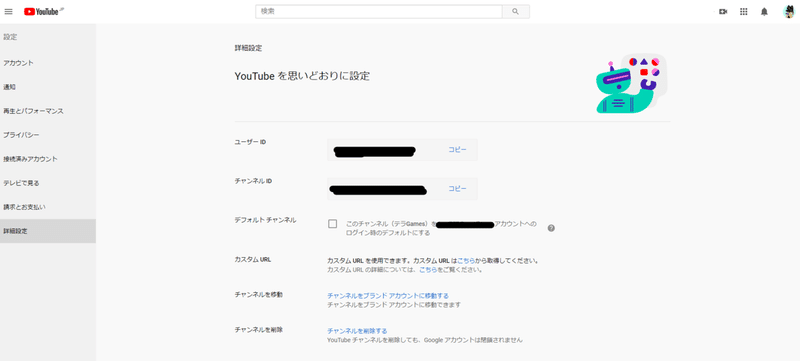The image size is (800, 361).
Task: Click text about Google アカウント not closing
Action: point(425,340)
